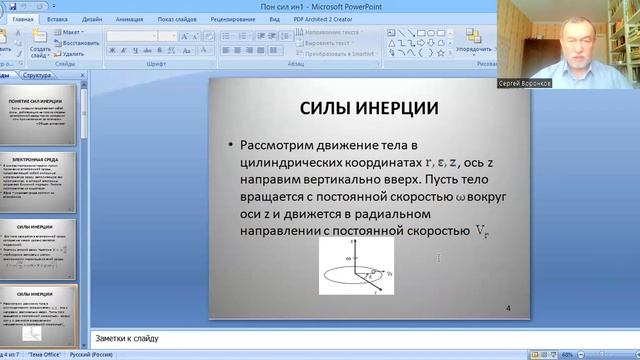Open the Показ слайдов ribbon tab
Screen dimensions: 640x360
tap(177, 19)
